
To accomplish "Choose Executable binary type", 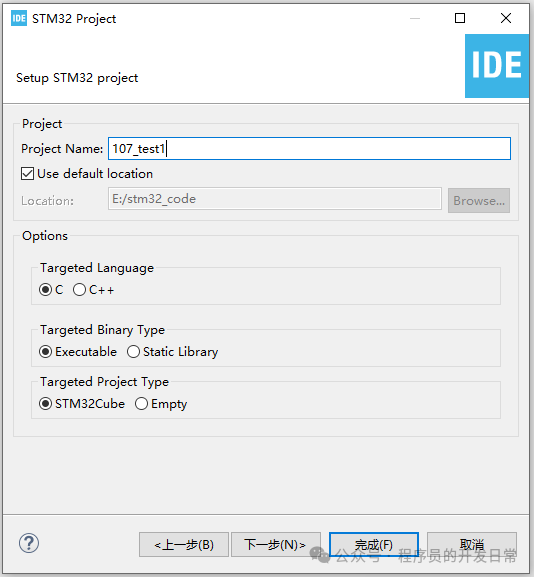I will click(45, 352).
